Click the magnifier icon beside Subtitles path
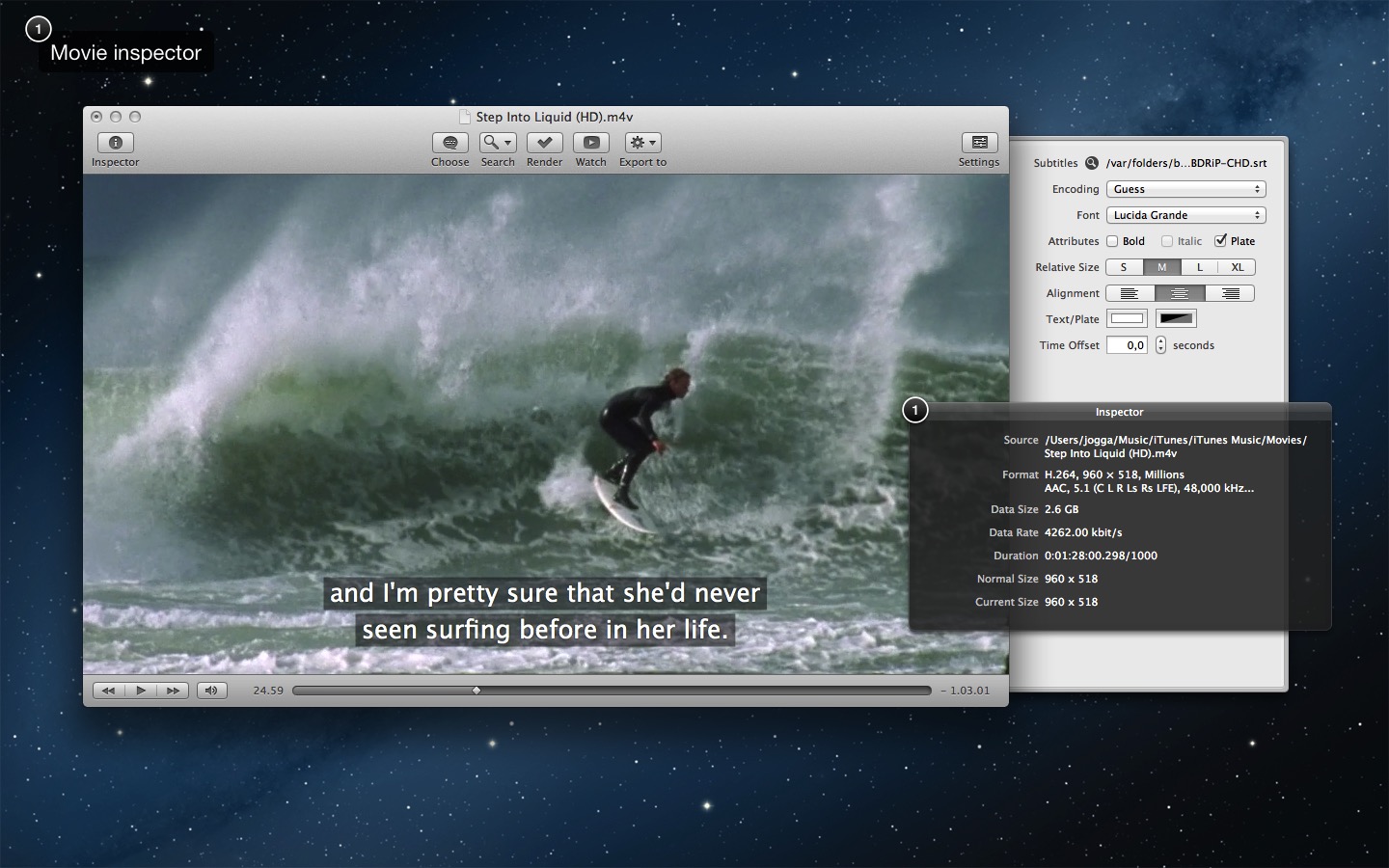The image size is (1389, 868). click(1092, 163)
